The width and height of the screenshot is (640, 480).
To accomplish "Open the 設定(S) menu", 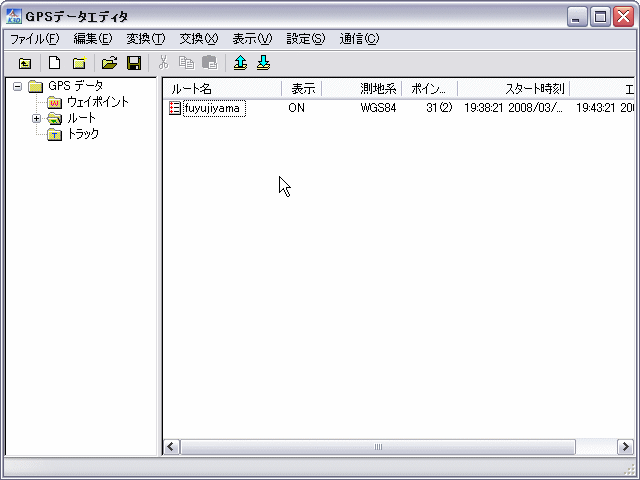I will (x=306, y=39).
